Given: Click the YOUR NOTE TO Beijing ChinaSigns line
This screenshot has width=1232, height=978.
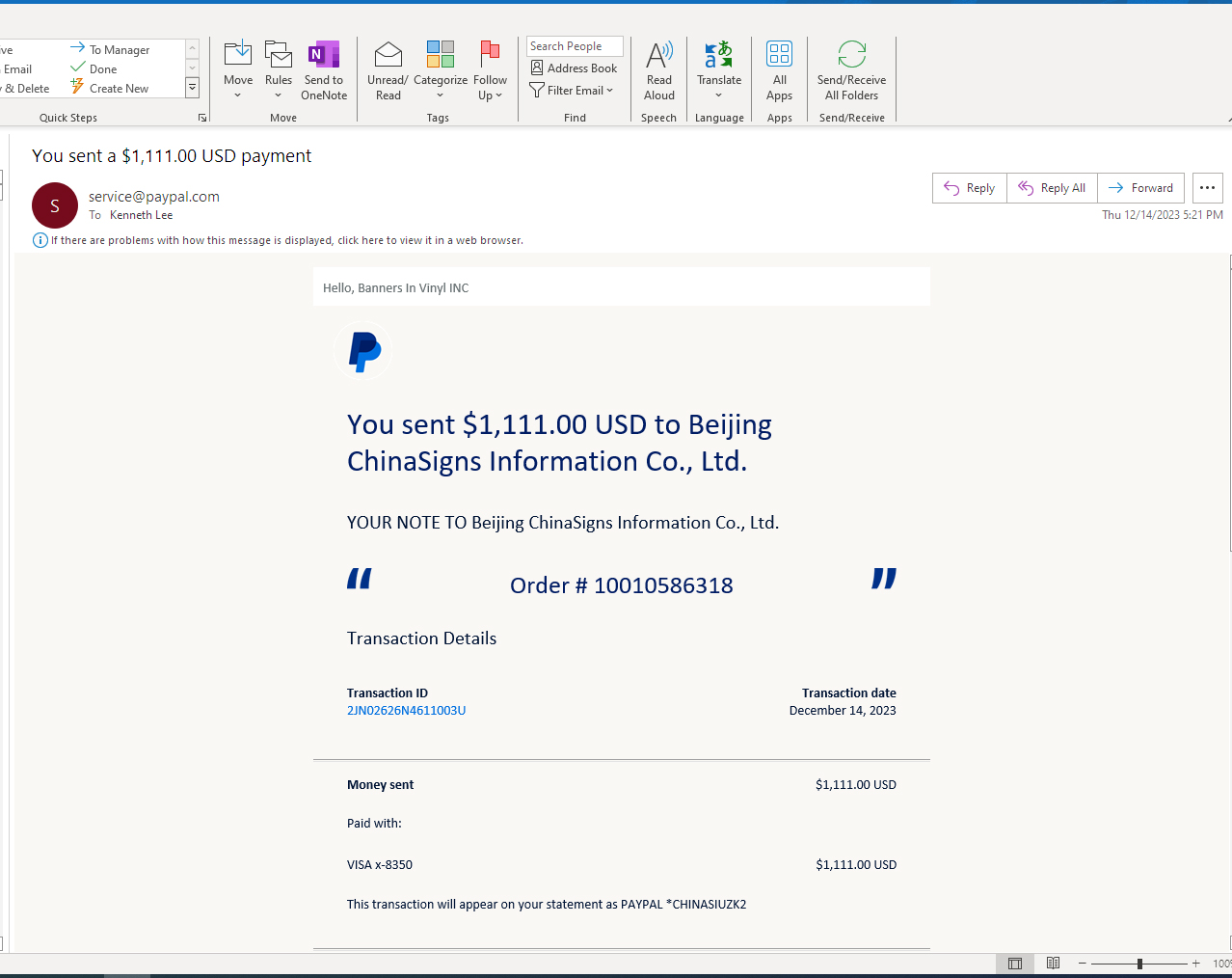Looking at the screenshot, I should 563,523.
